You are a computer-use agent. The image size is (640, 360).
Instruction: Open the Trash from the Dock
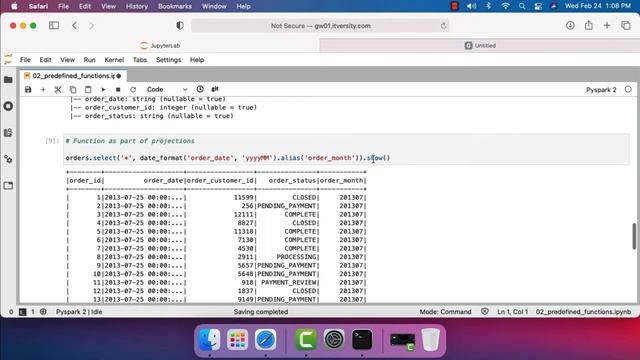click(x=431, y=340)
